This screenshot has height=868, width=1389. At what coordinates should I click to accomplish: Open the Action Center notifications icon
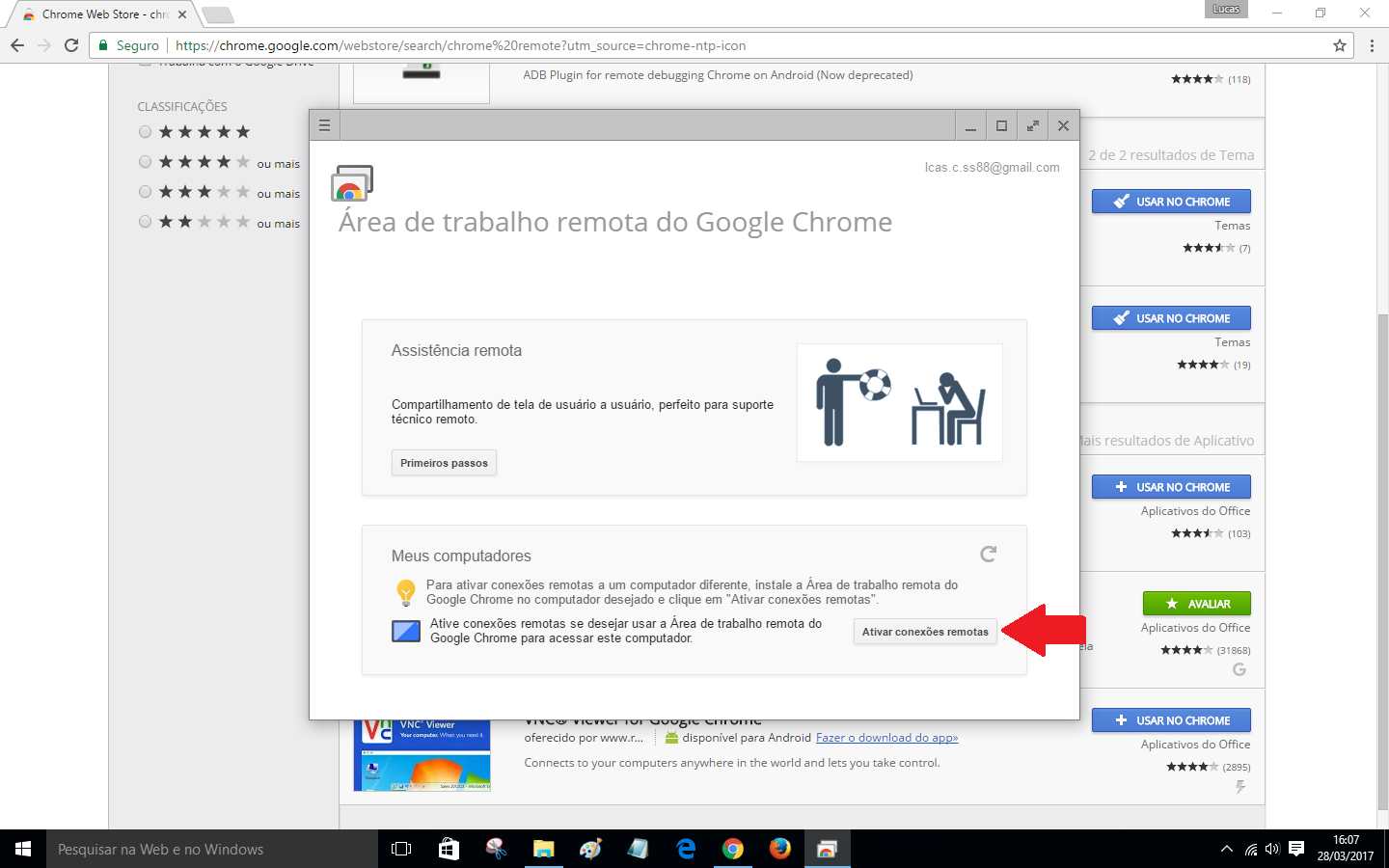1296,849
